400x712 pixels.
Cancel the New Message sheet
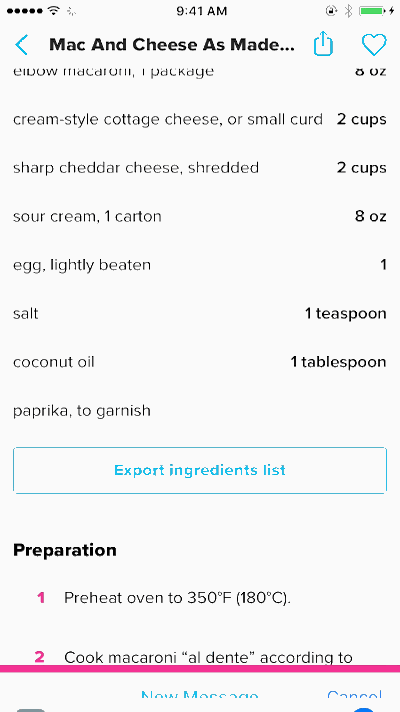pos(354,696)
